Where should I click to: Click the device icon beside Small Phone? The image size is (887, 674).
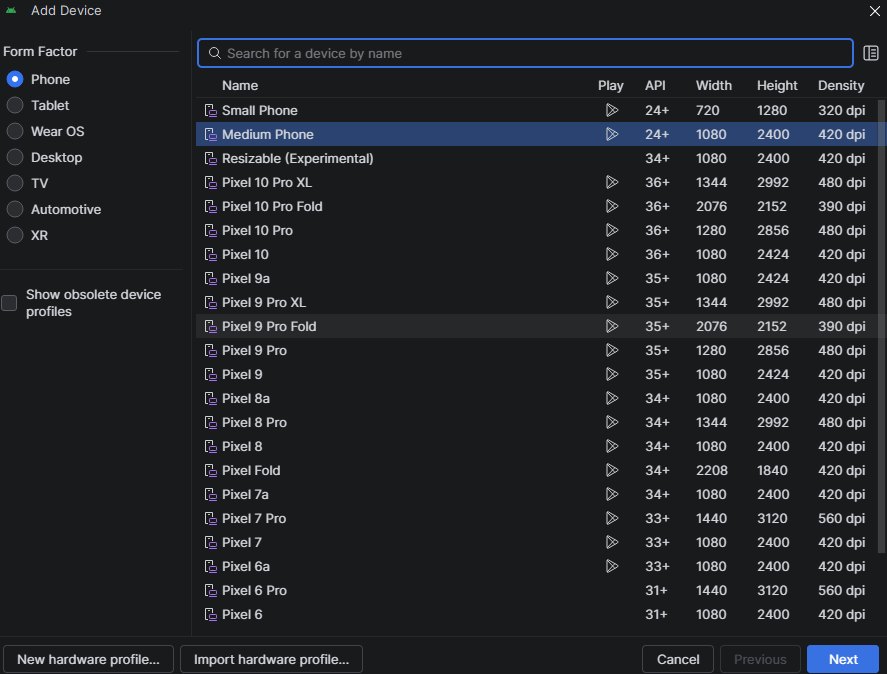click(x=210, y=110)
